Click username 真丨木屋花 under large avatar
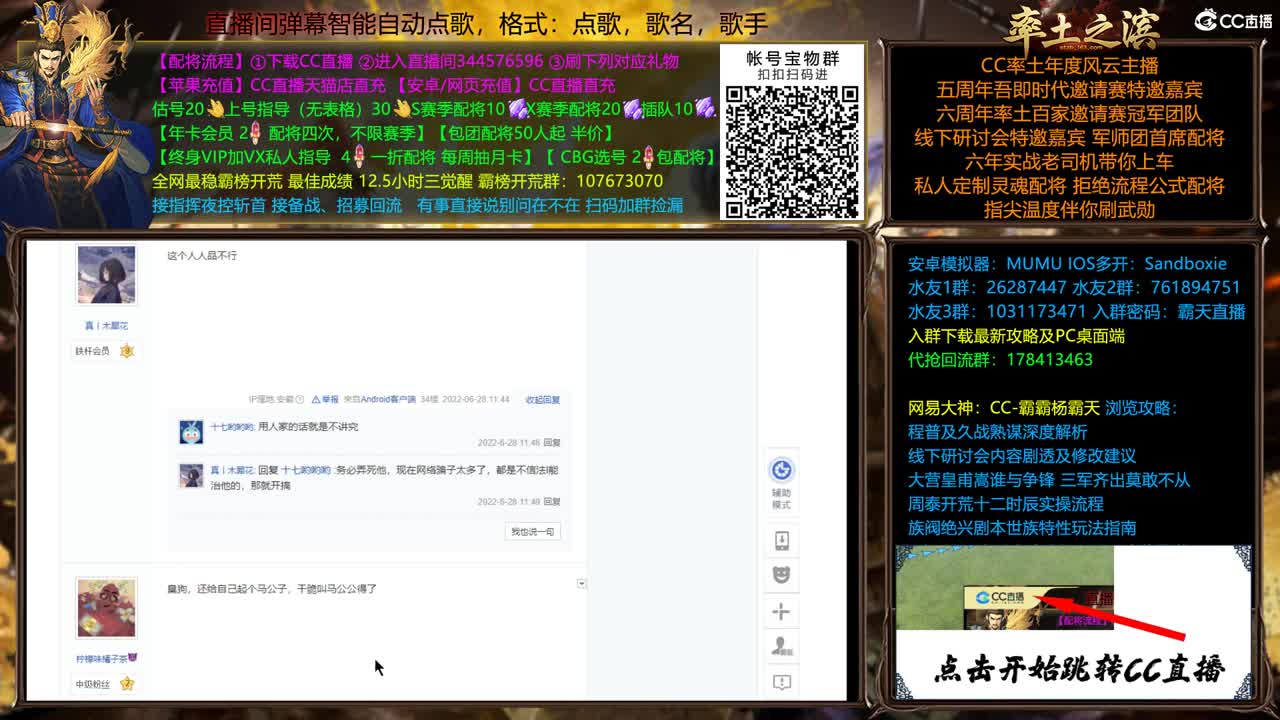This screenshot has height=720, width=1280. (x=106, y=326)
